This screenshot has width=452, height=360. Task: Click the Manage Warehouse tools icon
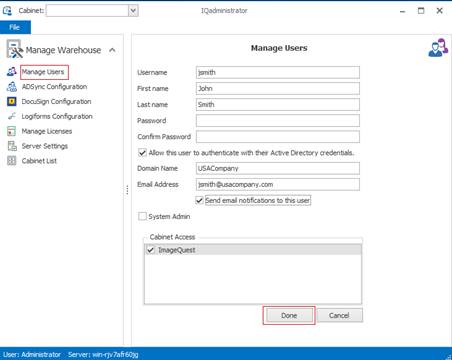pyautogui.click(x=15, y=49)
